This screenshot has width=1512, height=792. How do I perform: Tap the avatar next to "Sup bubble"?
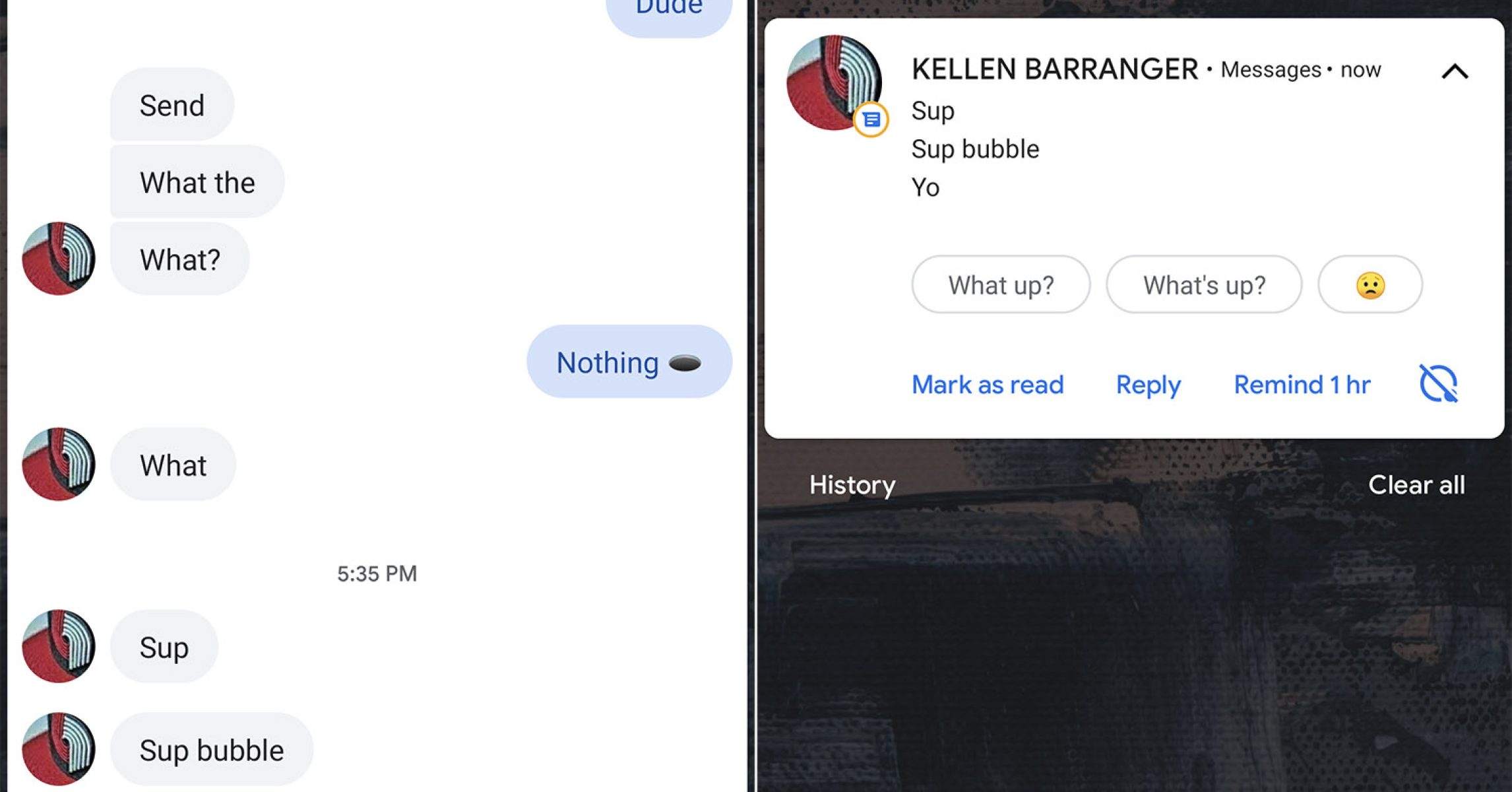59,749
